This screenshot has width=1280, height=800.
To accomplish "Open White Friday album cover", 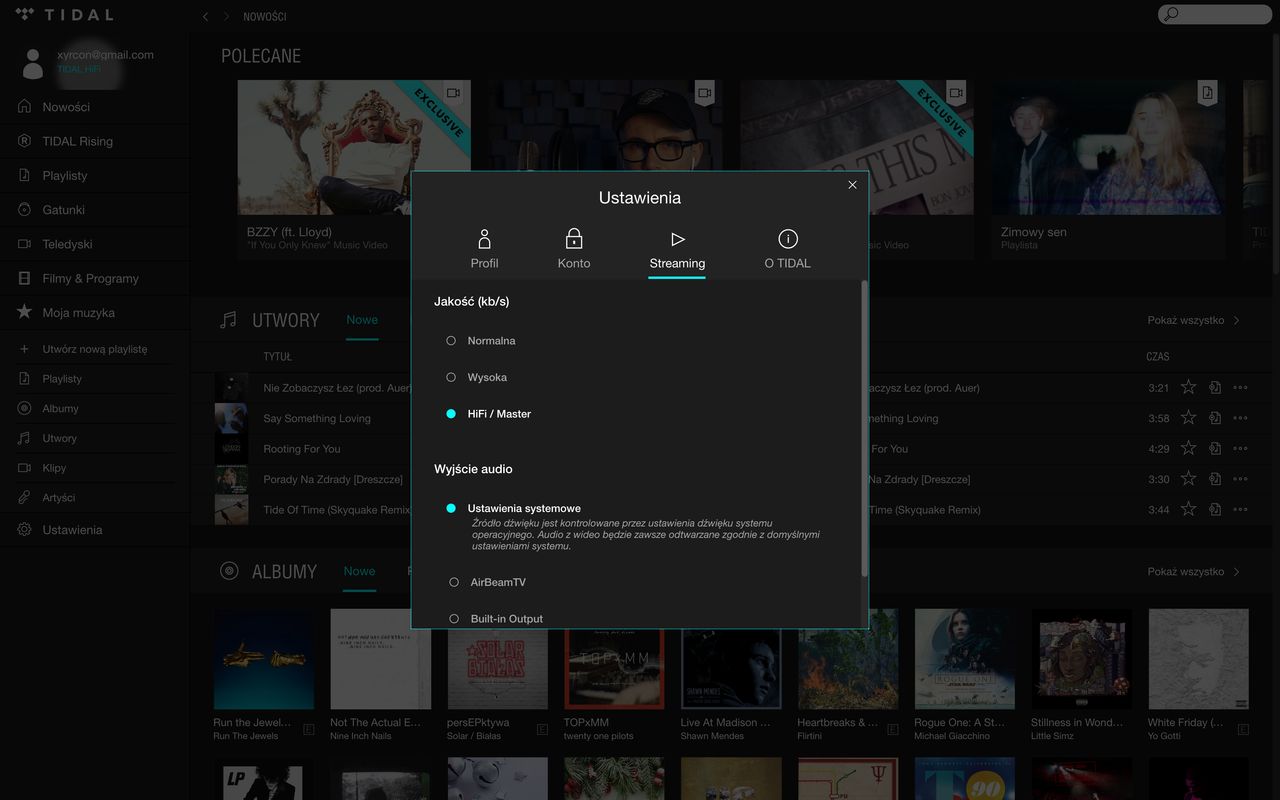I will pos(1198,659).
